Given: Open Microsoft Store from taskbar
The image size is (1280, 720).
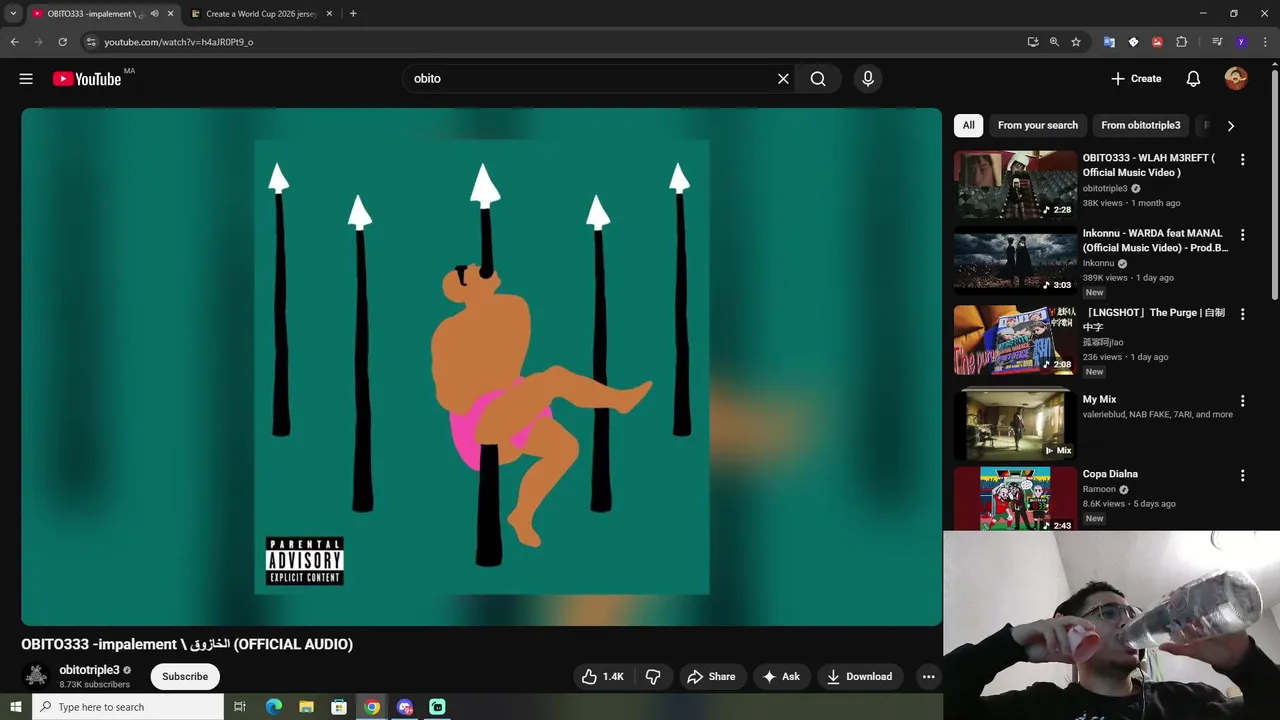Looking at the screenshot, I should pyautogui.click(x=339, y=707).
